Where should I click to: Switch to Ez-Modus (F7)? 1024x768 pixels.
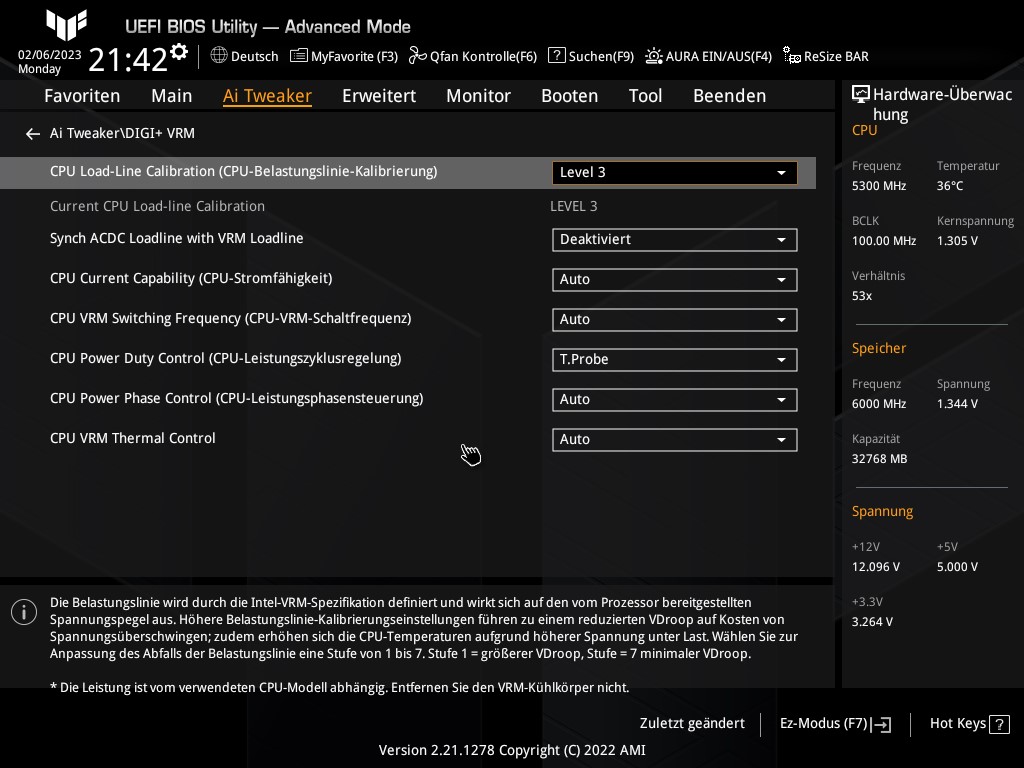coord(835,724)
